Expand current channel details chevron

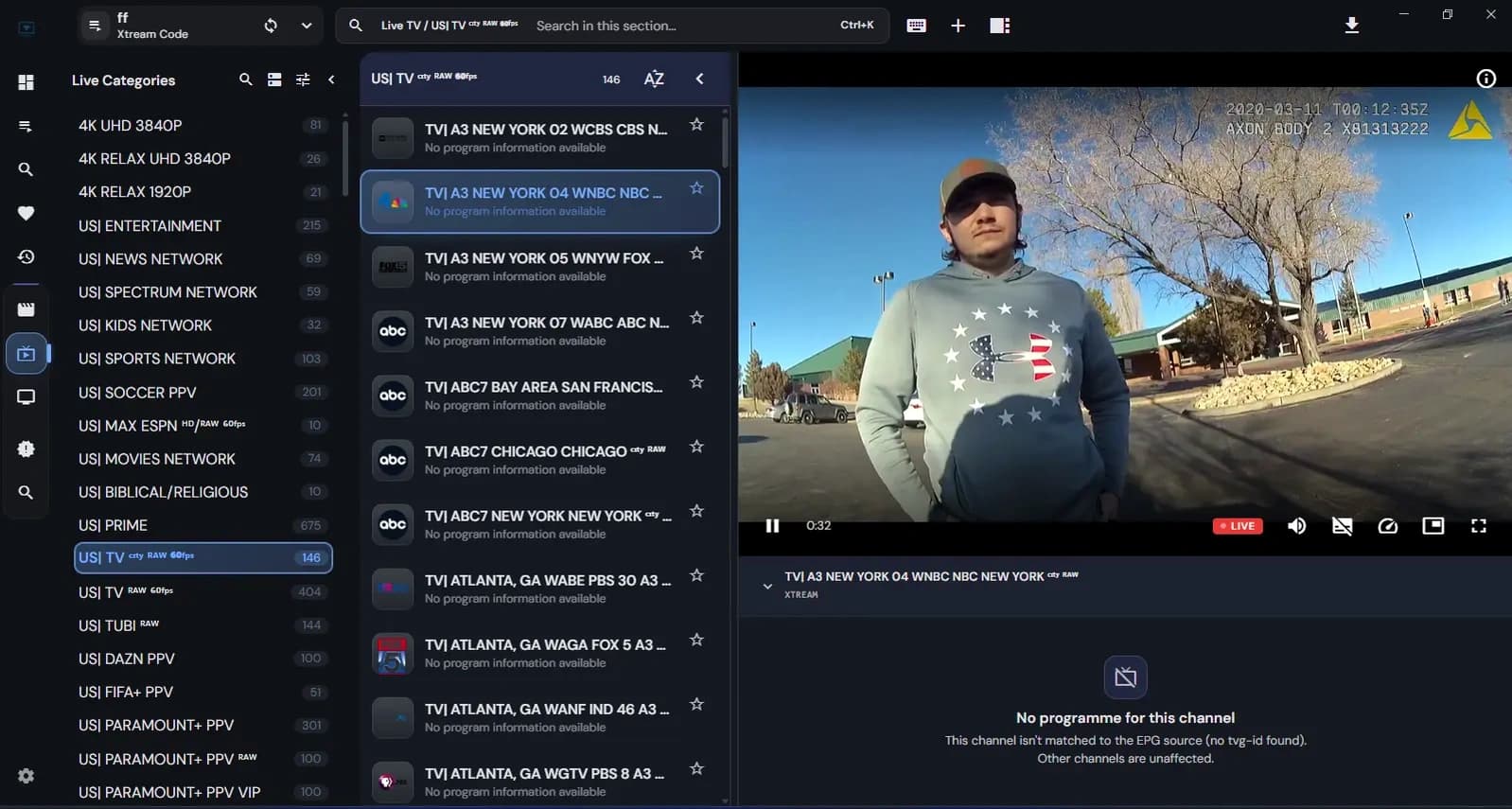click(x=767, y=586)
